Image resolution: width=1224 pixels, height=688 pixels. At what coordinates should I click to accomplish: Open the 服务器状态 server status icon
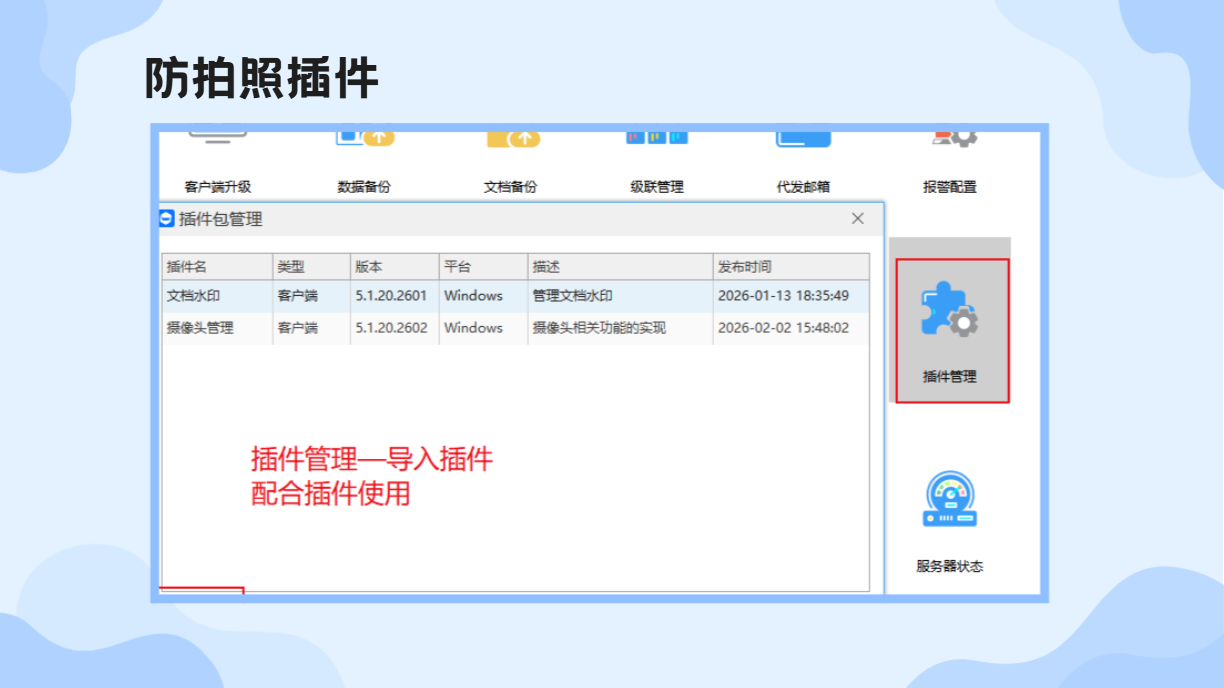pos(949,500)
